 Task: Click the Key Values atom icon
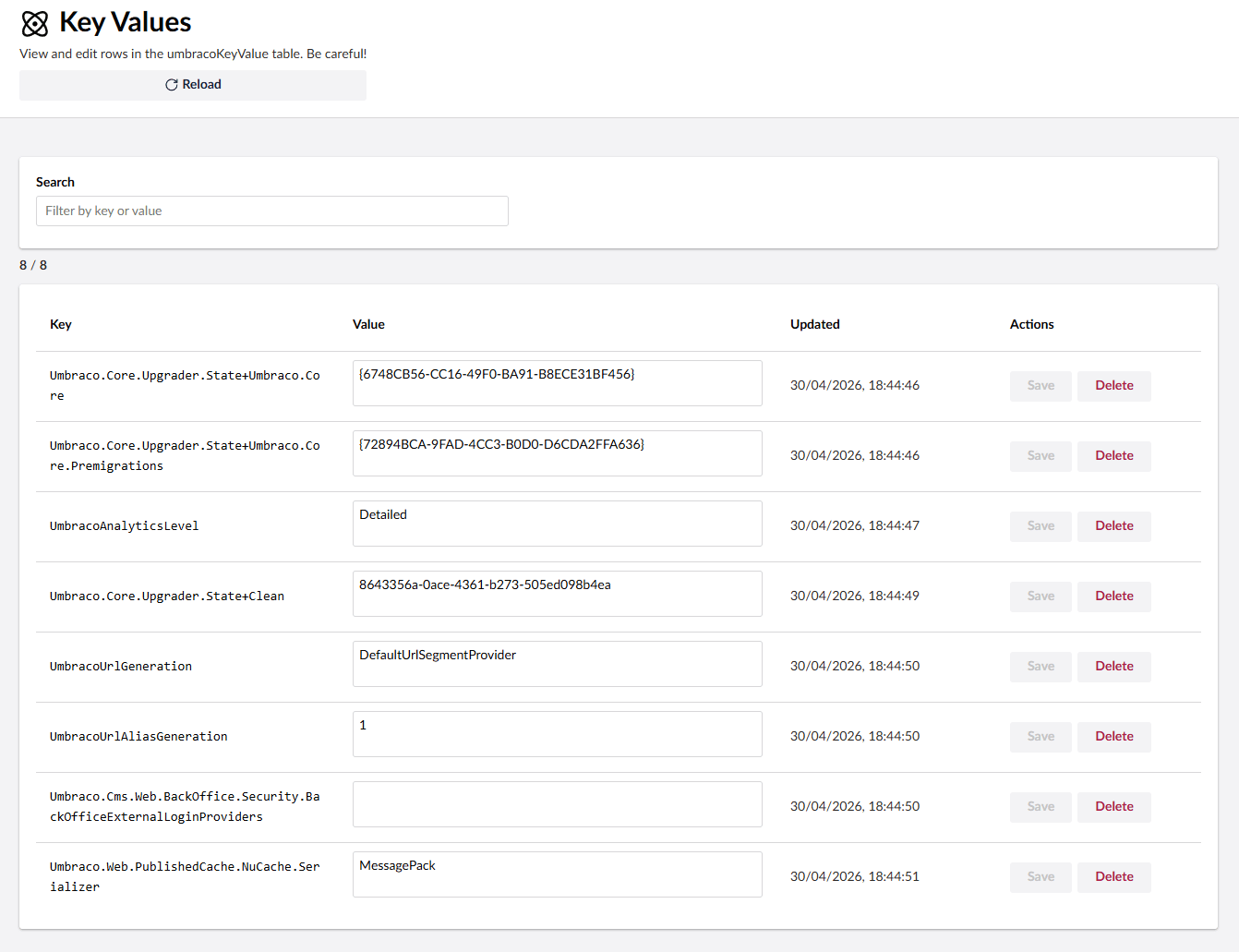coord(35,23)
